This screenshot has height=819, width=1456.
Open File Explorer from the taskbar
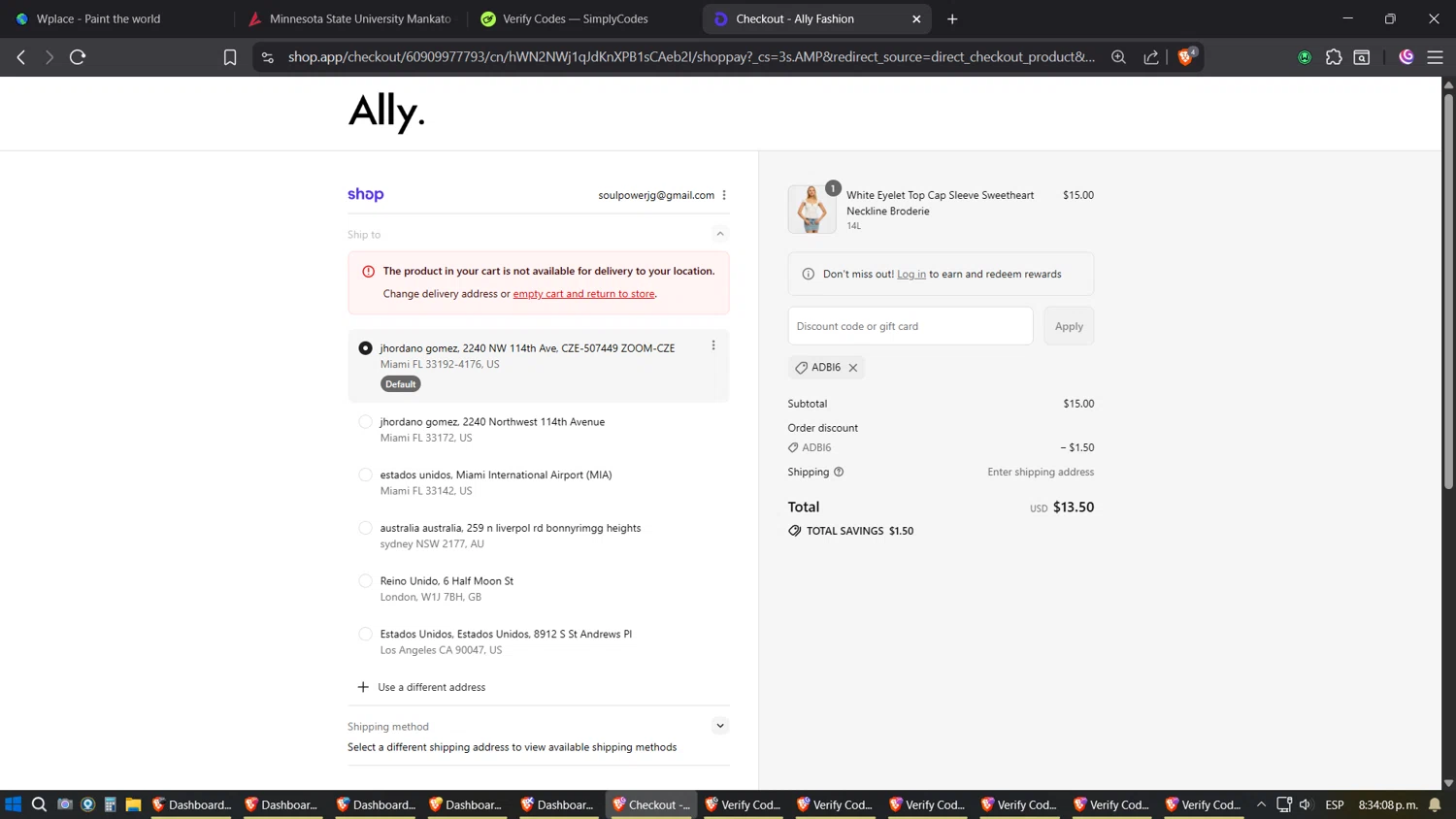pos(133,804)
